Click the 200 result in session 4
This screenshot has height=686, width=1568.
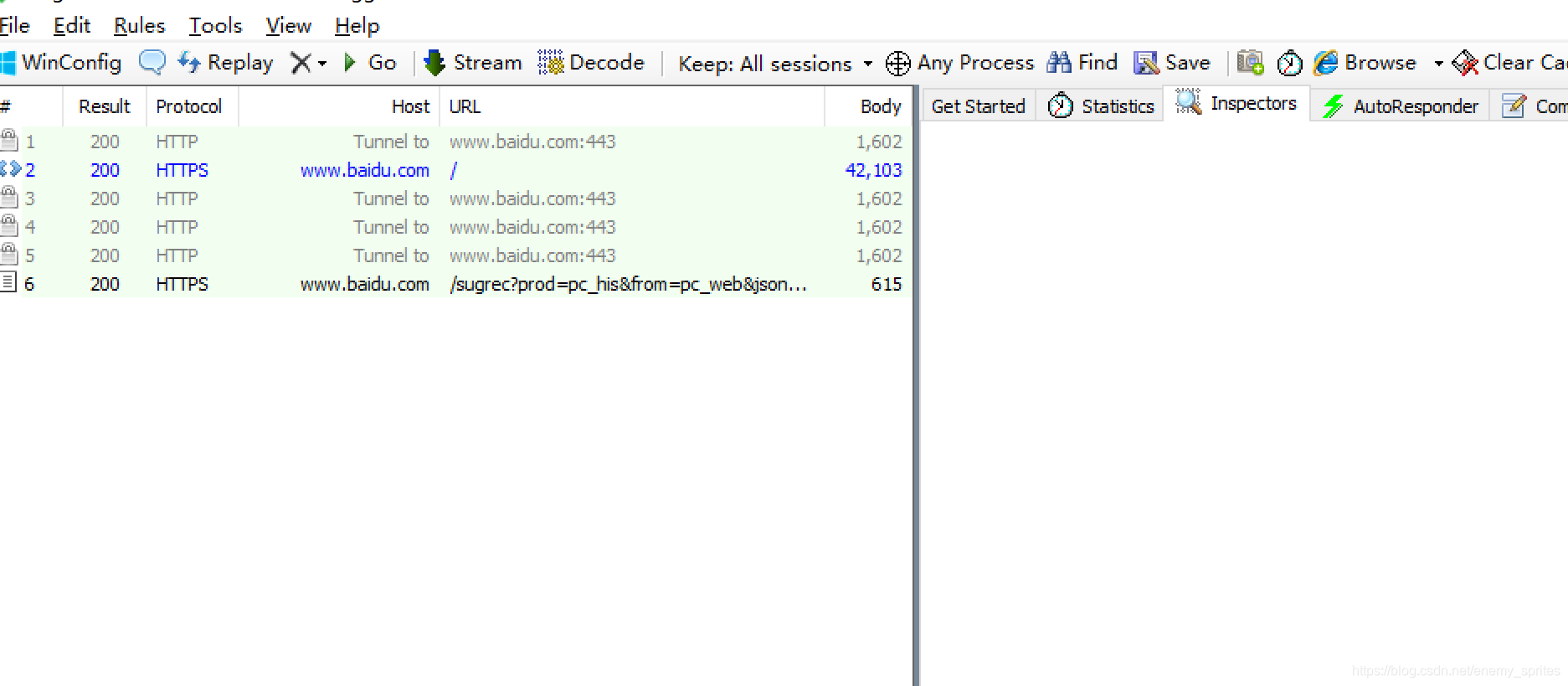[105, 227]
